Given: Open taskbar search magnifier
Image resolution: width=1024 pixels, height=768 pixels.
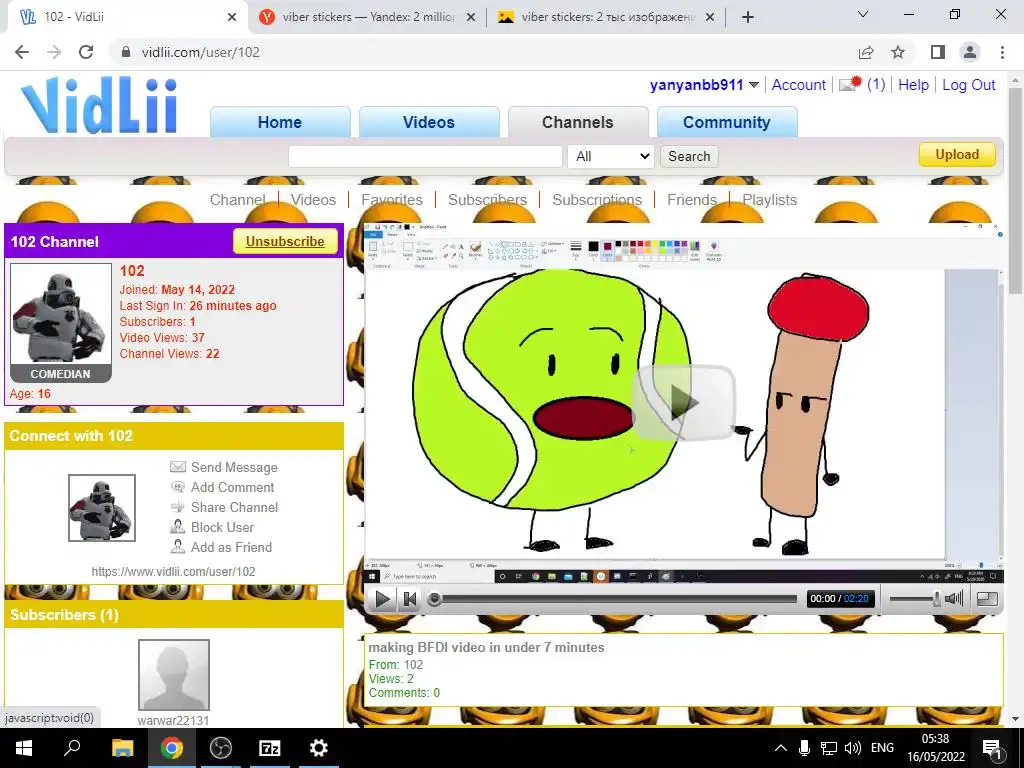Looking at the screenshot, I should click(72, 748).
